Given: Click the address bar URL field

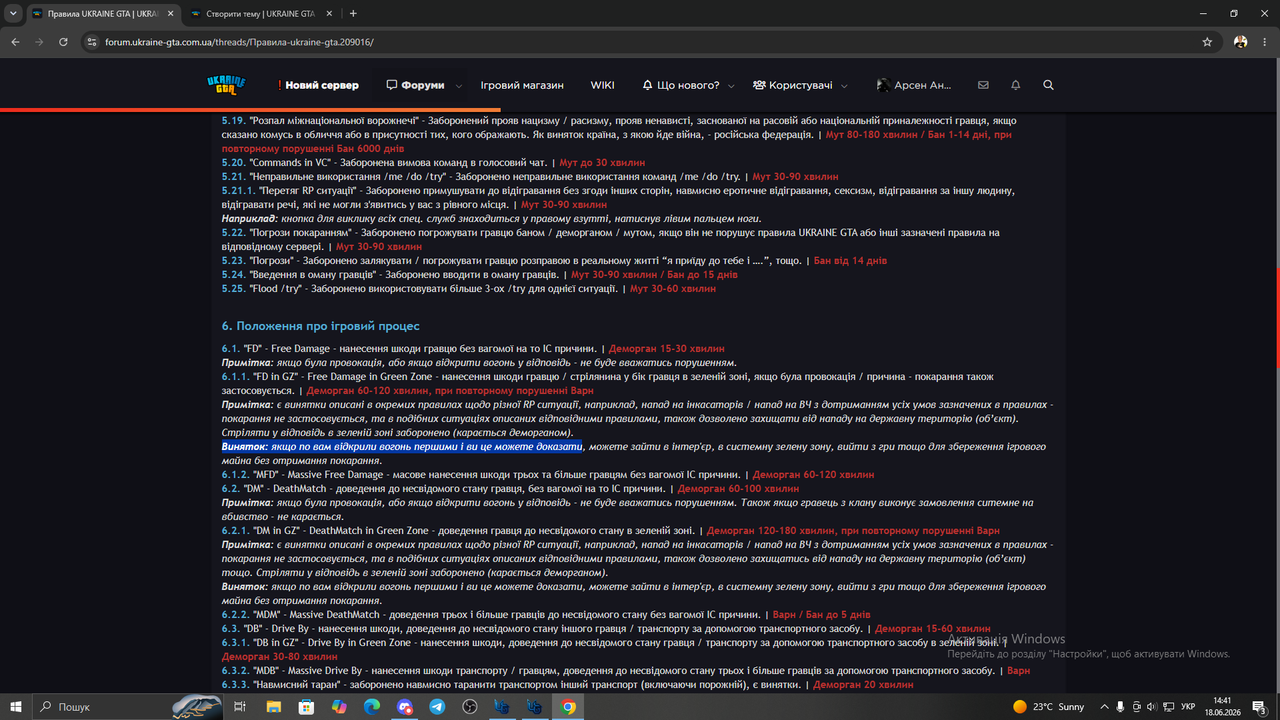Looking at the screenshot, I should [x=640, y=42].
